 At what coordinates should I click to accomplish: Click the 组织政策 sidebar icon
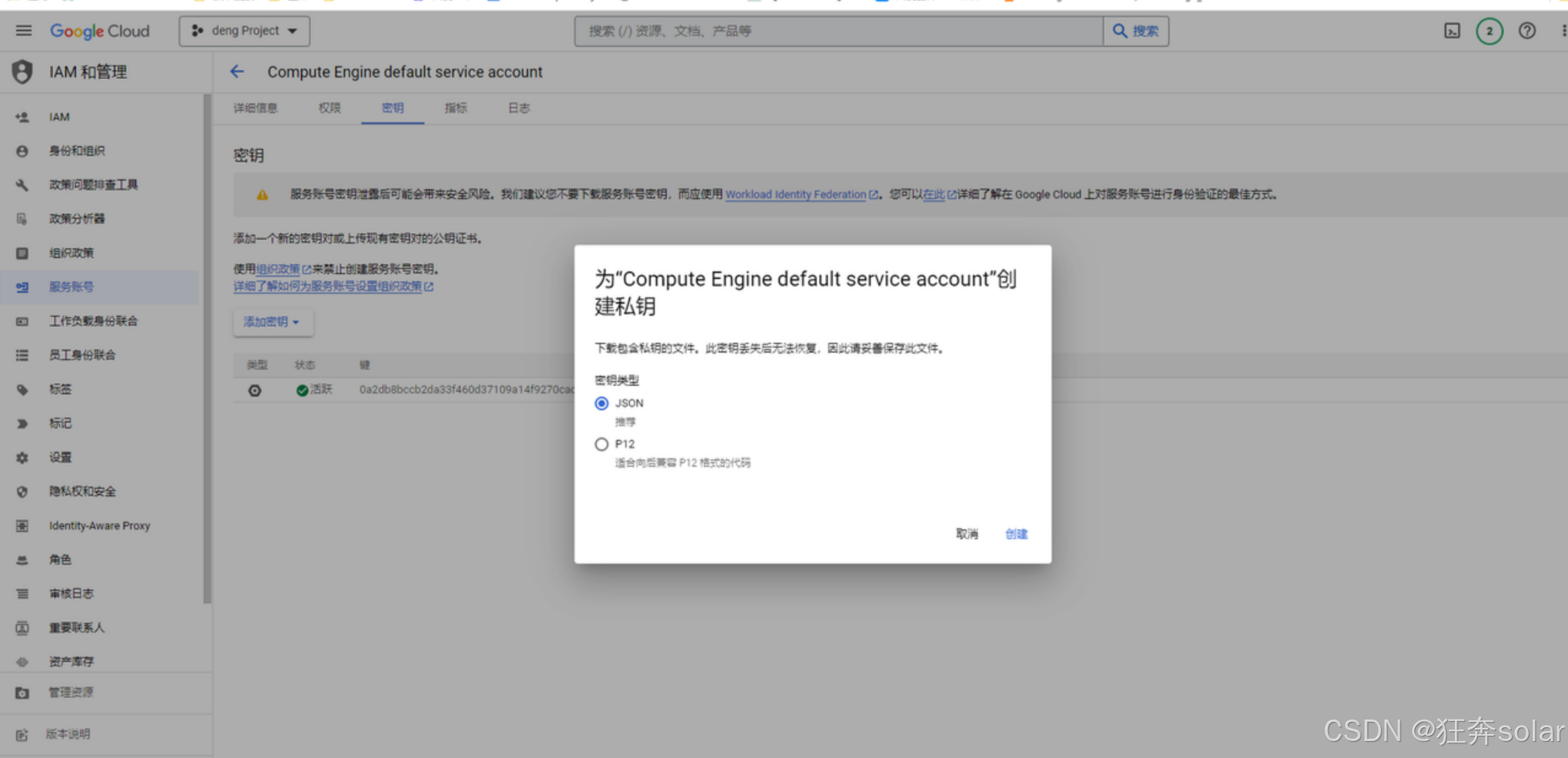click(x=22, y=253)
